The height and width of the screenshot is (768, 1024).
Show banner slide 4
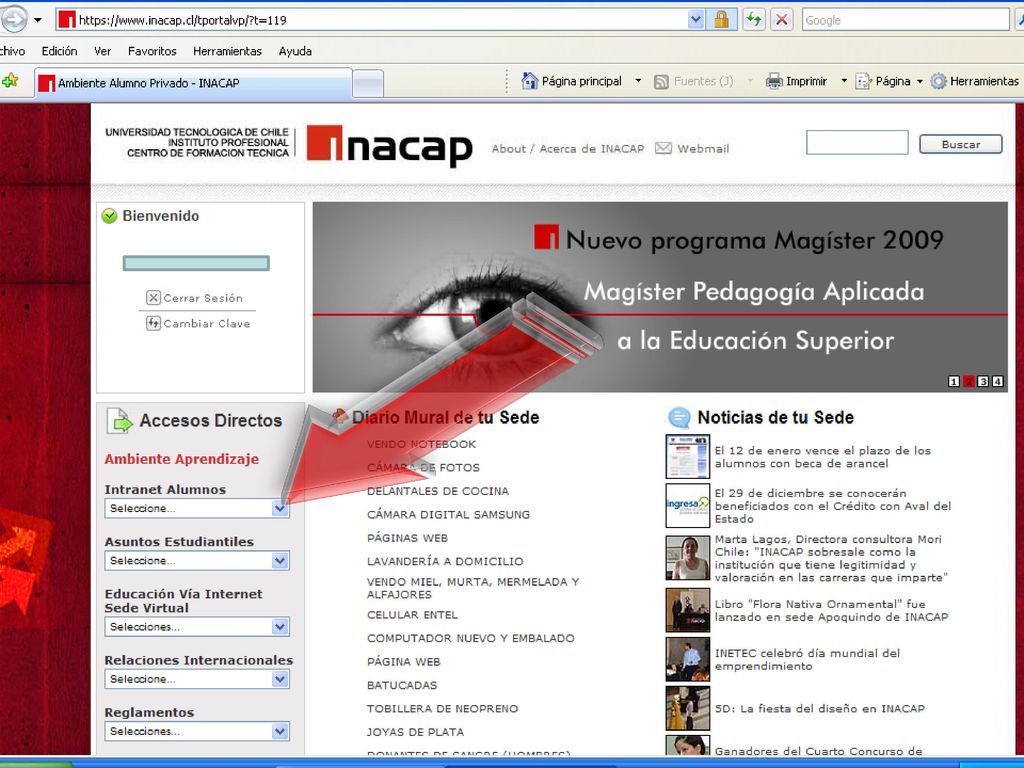[997, 381]
